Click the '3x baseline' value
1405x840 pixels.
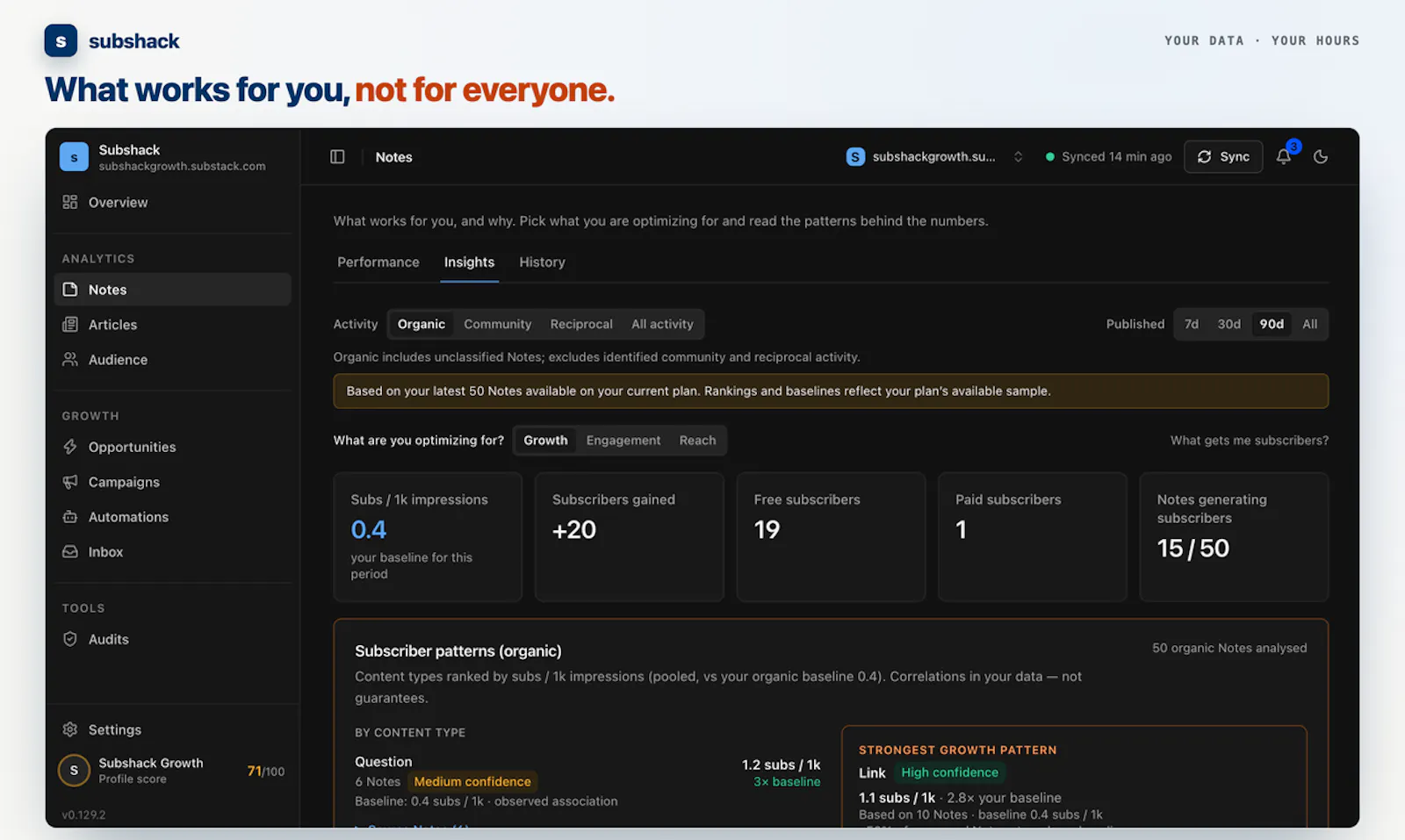coord(787,781)
